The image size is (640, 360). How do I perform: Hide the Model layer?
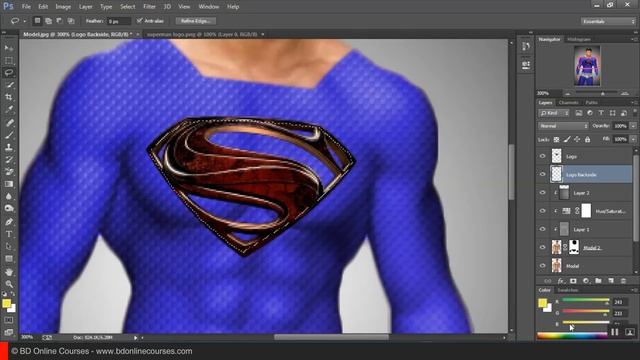(x=542, y=266)
